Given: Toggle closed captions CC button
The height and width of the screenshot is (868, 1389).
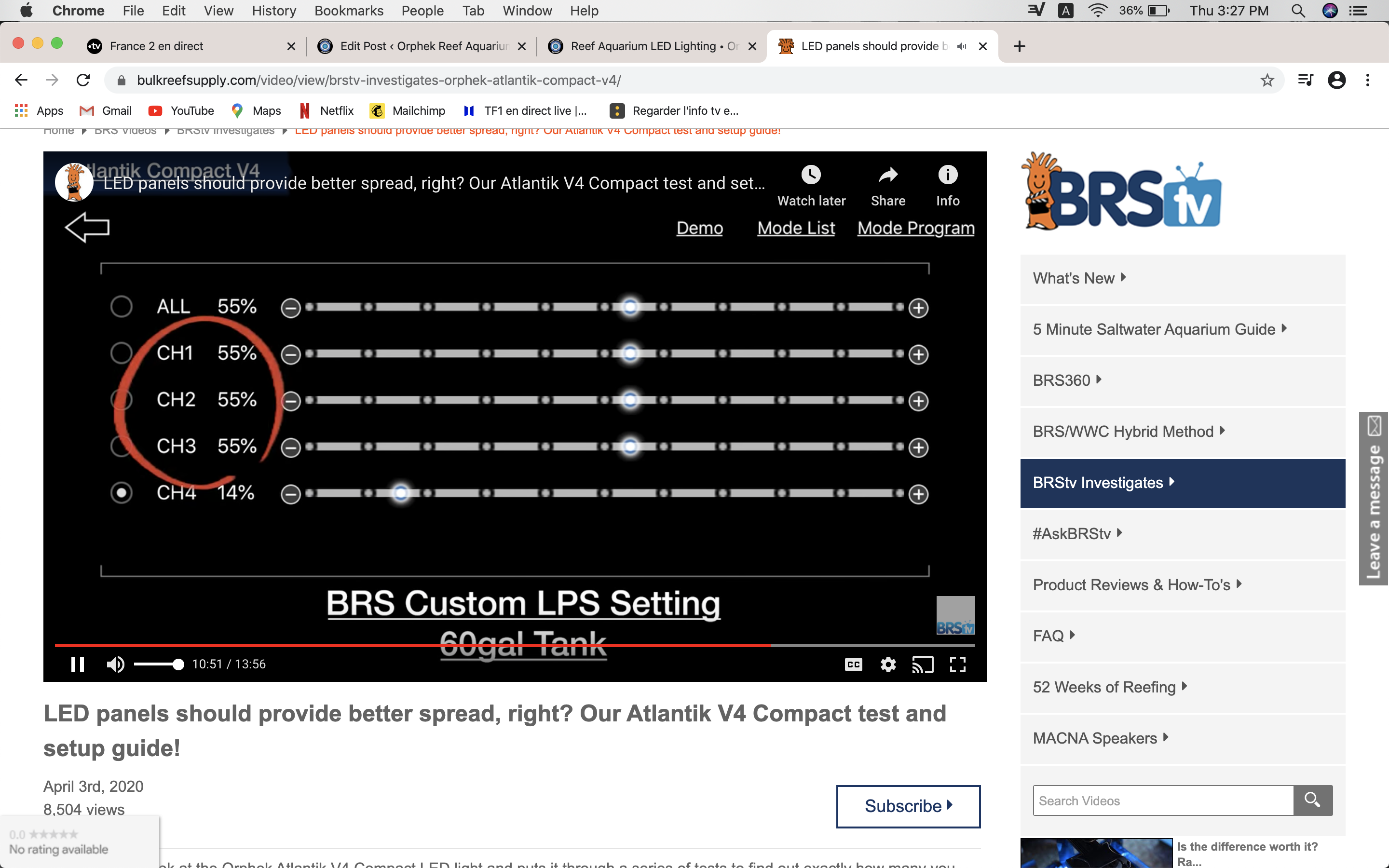Looking at the screenshot, I should (854, 664).
